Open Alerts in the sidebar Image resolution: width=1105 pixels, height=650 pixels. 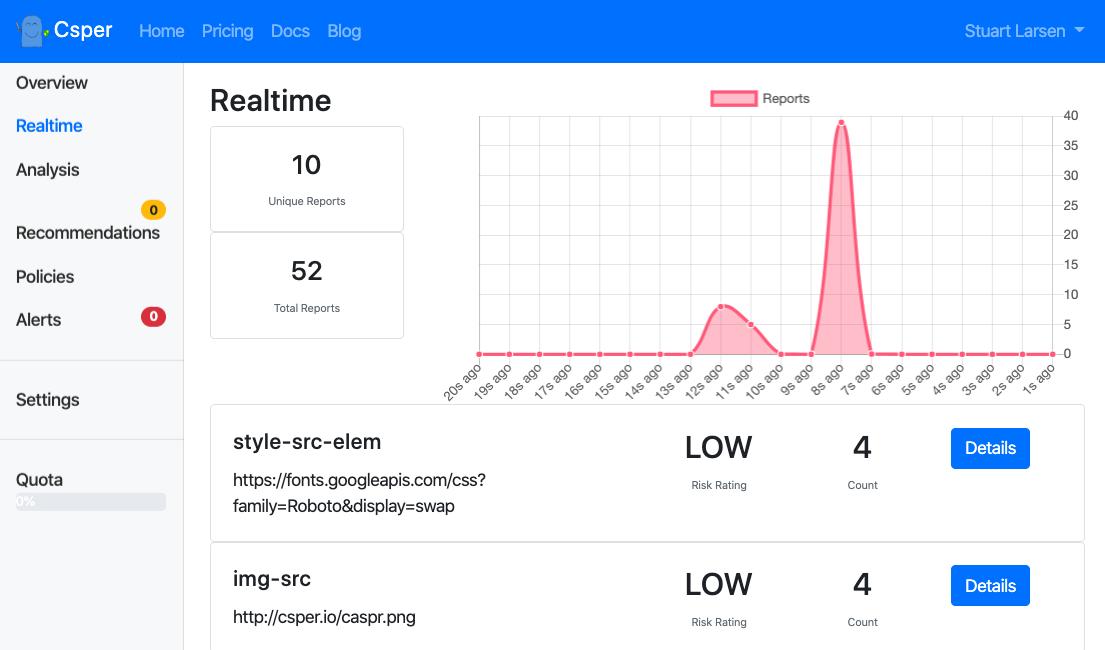click(x=38, y=320)
